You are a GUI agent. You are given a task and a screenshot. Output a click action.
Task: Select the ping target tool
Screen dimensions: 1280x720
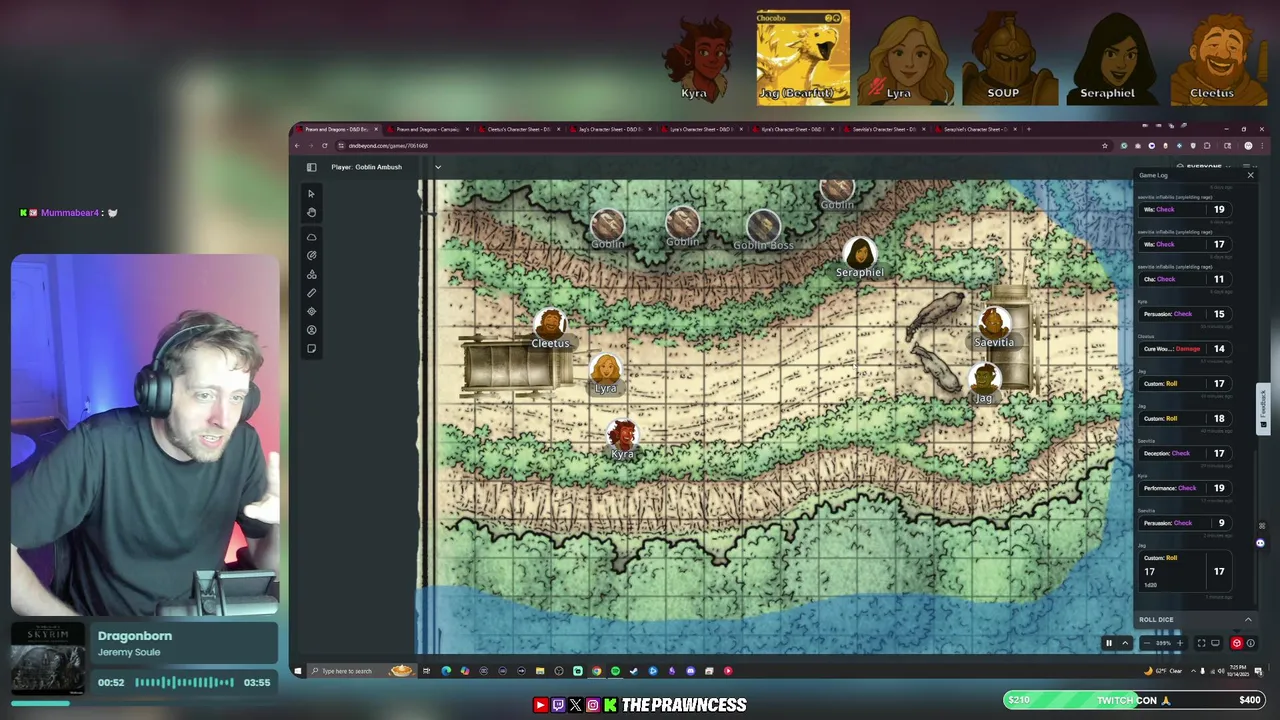[x=311, y=256]
